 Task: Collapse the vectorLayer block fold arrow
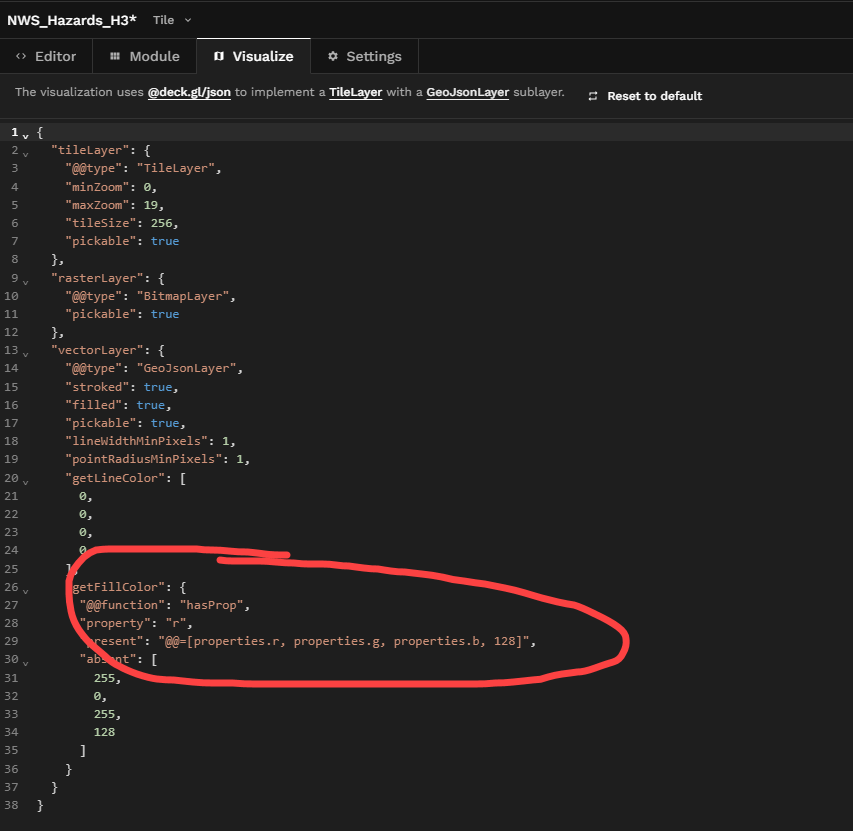(26, 354)
